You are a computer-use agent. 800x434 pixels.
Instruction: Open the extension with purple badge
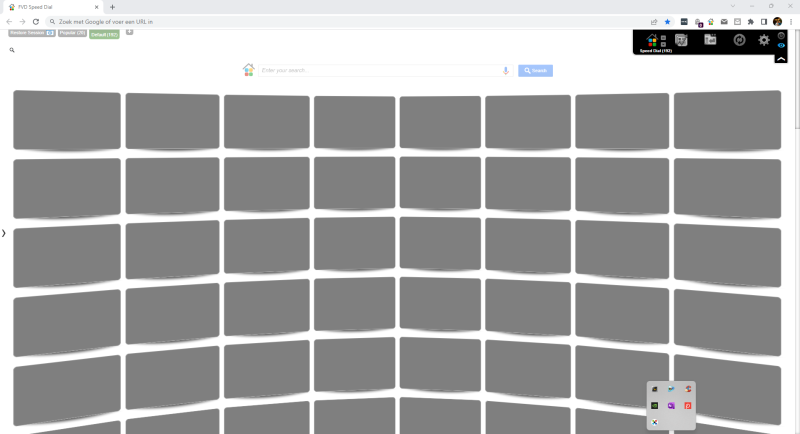pos(698,22)
